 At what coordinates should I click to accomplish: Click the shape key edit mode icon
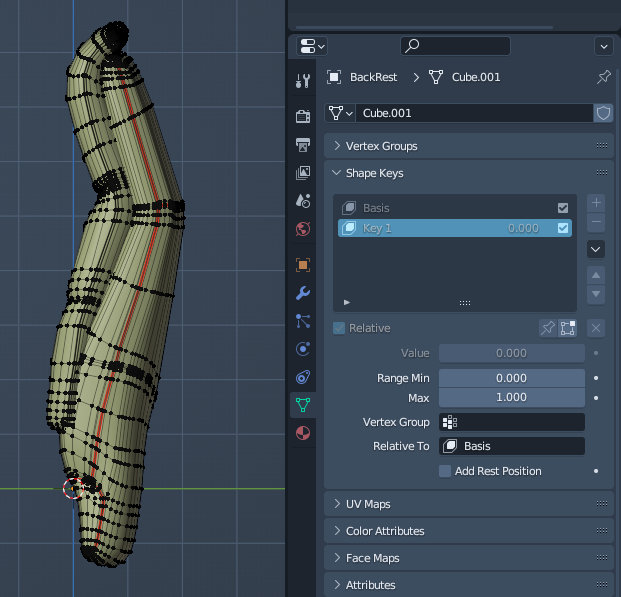tap(568, 328)
